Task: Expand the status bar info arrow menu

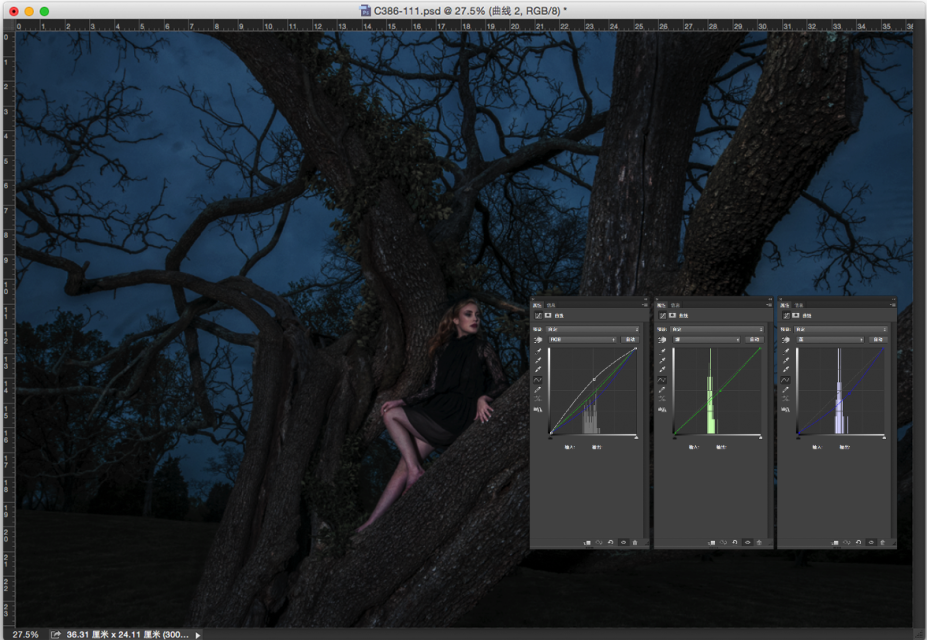Action: (x=198, y=635)
